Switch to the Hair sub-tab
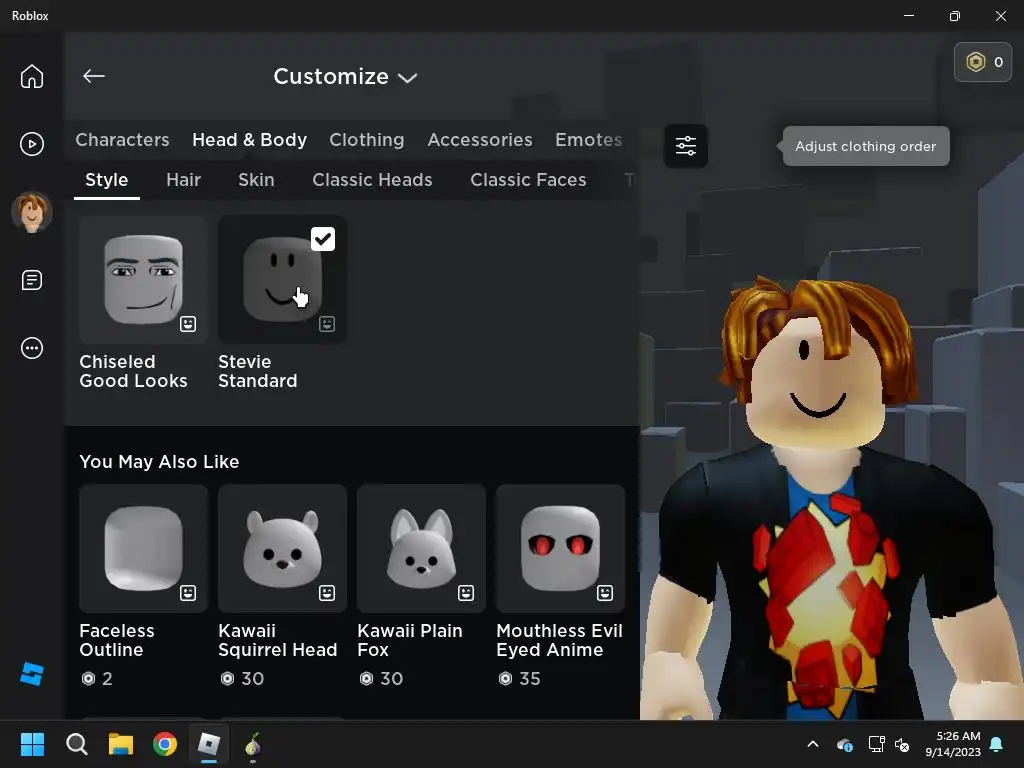Screen dimensions: 1024x768 point(184,180)
